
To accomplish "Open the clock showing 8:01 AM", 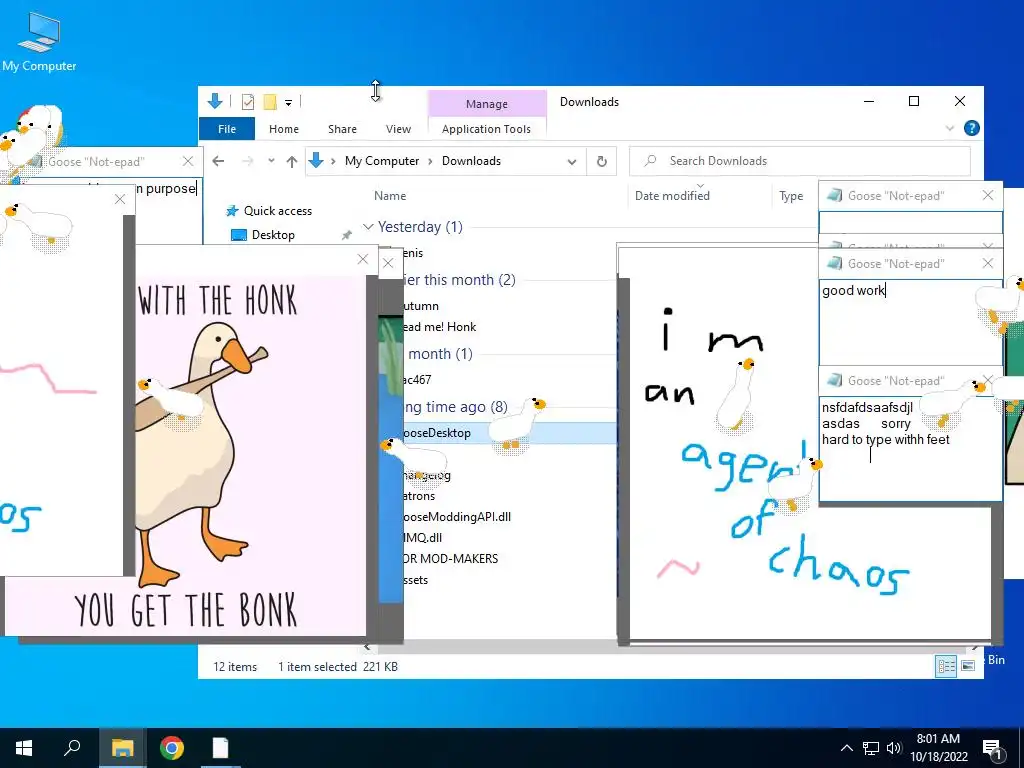I will coord(938,748).
